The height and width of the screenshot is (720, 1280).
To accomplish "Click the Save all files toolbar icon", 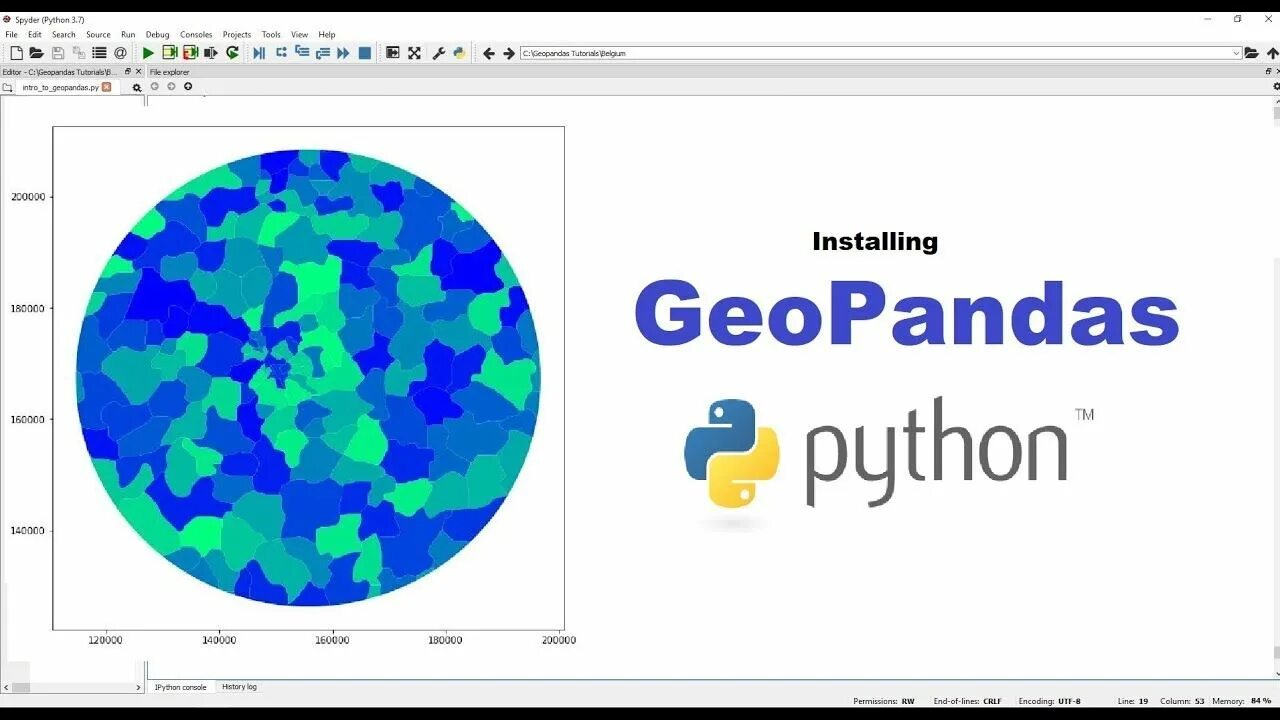I will 79,53.
